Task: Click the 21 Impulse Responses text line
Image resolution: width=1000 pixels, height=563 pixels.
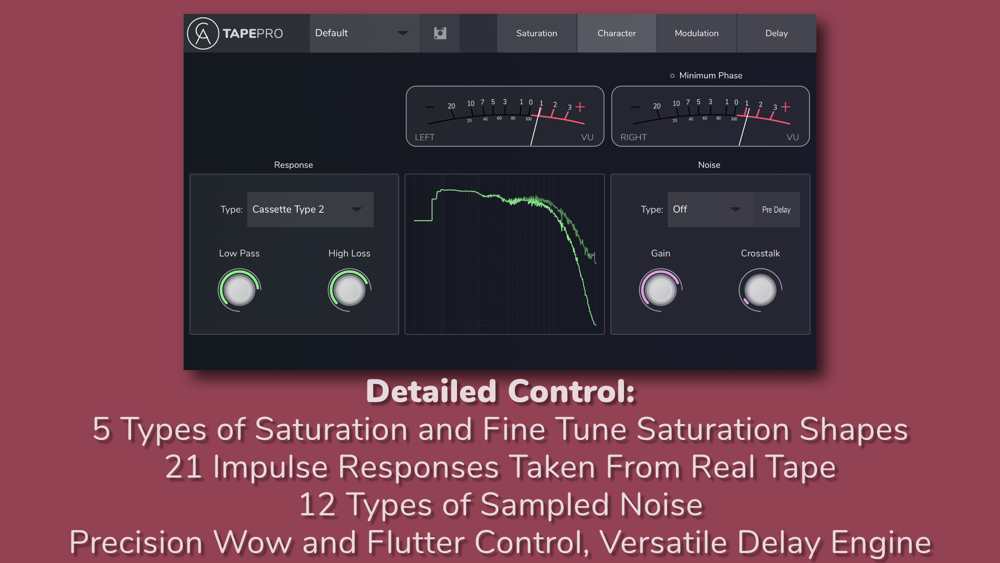Action: click(501, 467)
